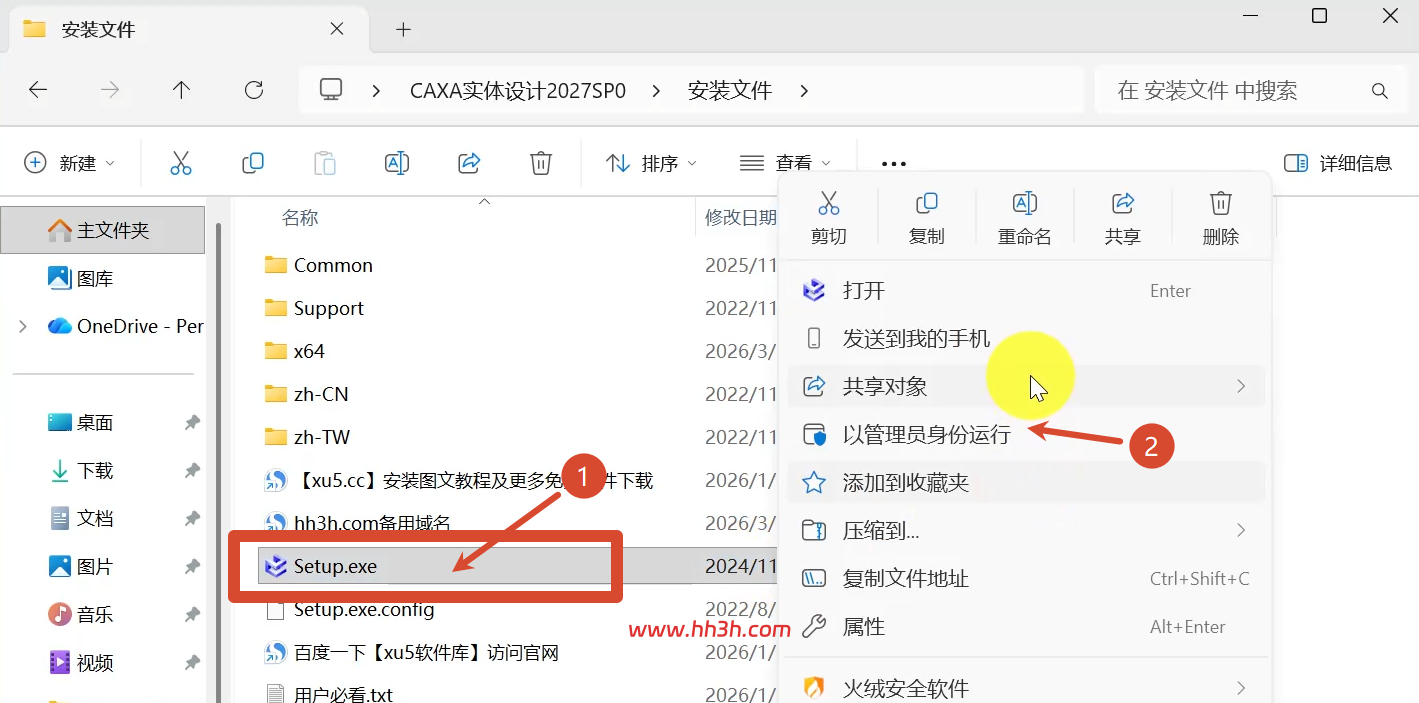Screen dimensions: 1419x703
Task: Click the toolbar Copy icon
Action: pyautogui.click(x=253, y=163)
